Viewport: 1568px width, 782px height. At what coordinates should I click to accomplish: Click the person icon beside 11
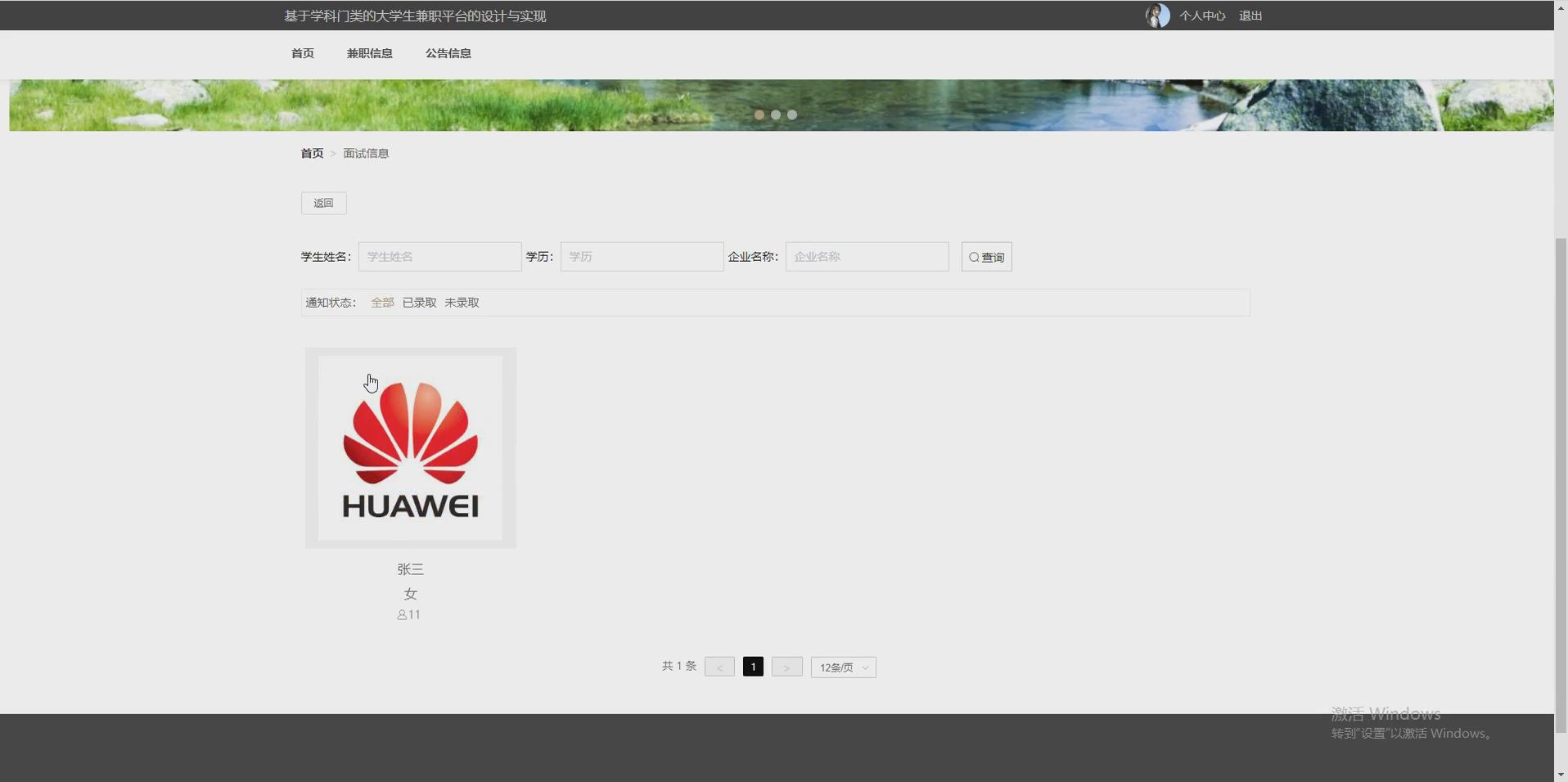pyautogui.click(x=402, y=615)
